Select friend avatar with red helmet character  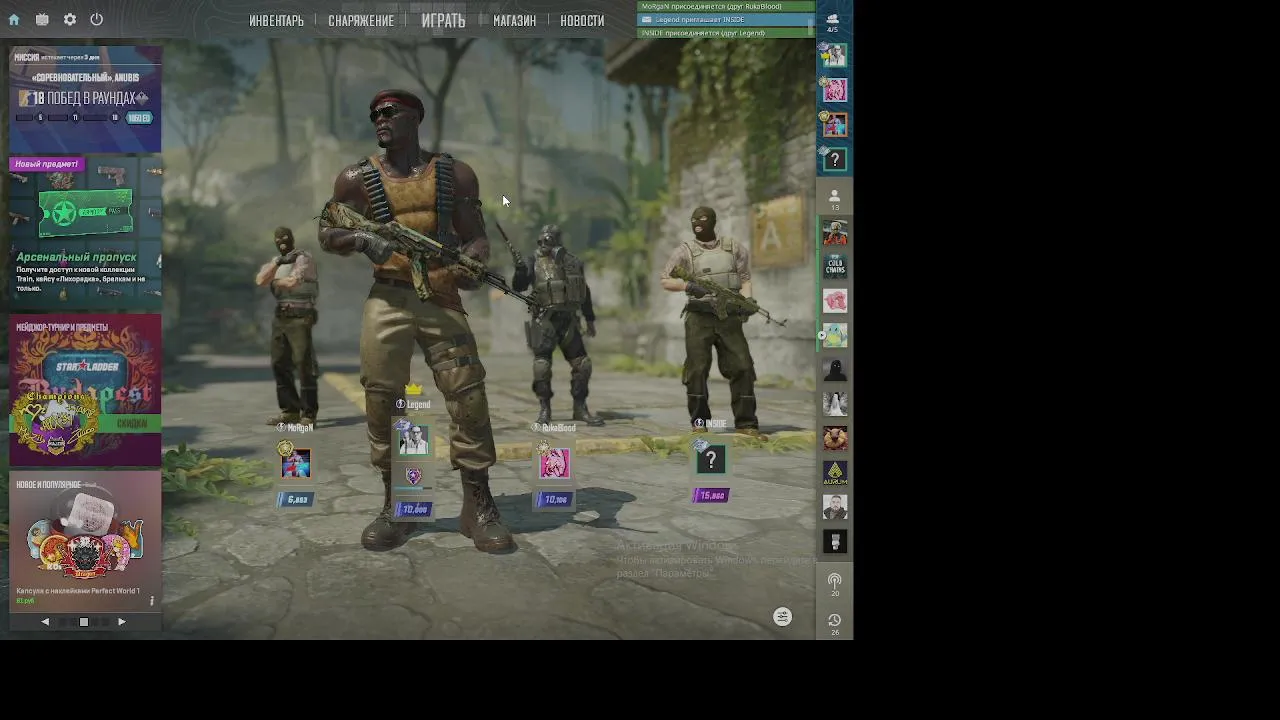point(835,233)
